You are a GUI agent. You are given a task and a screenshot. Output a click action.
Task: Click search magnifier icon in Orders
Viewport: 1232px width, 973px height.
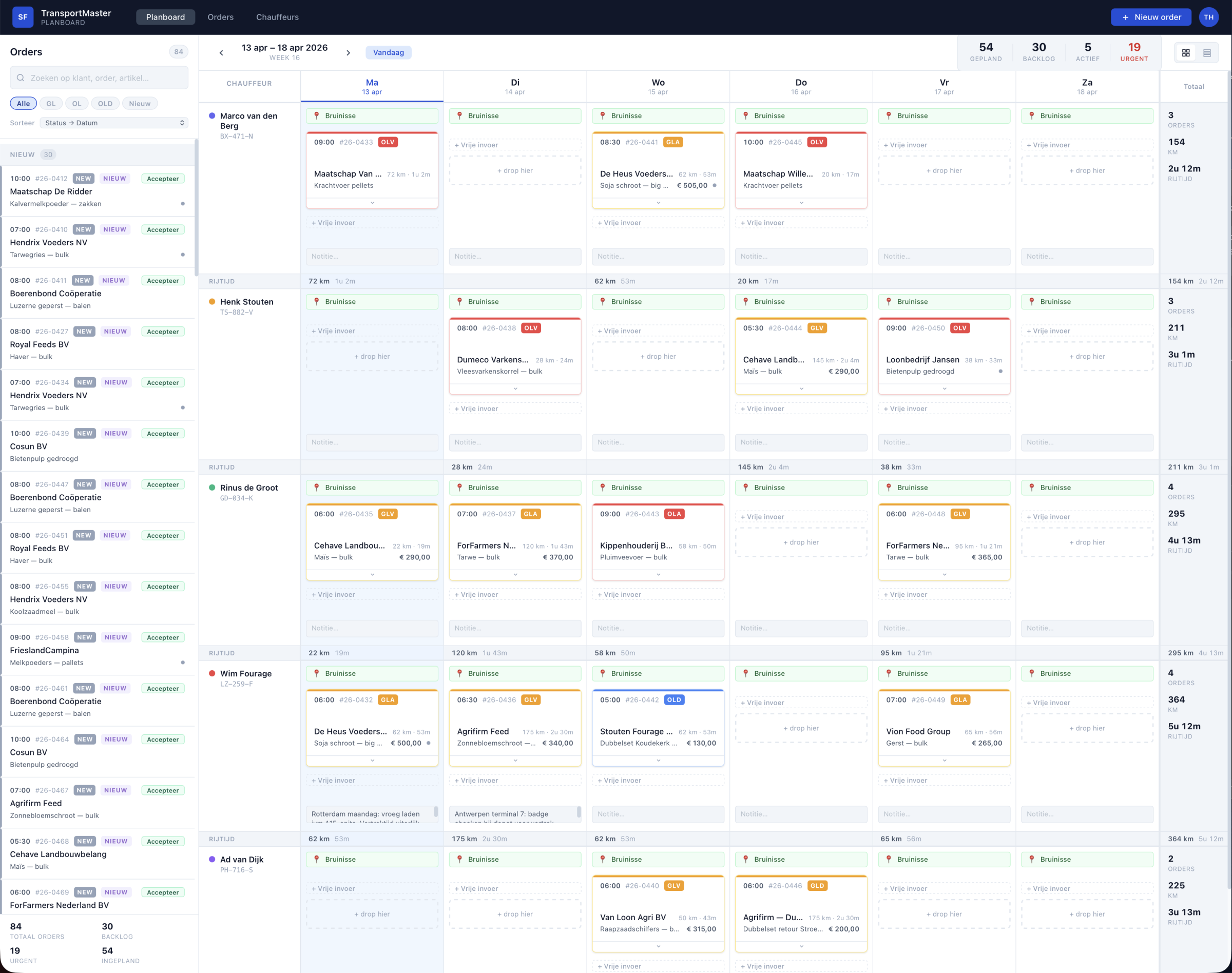(x=21, y=78)
